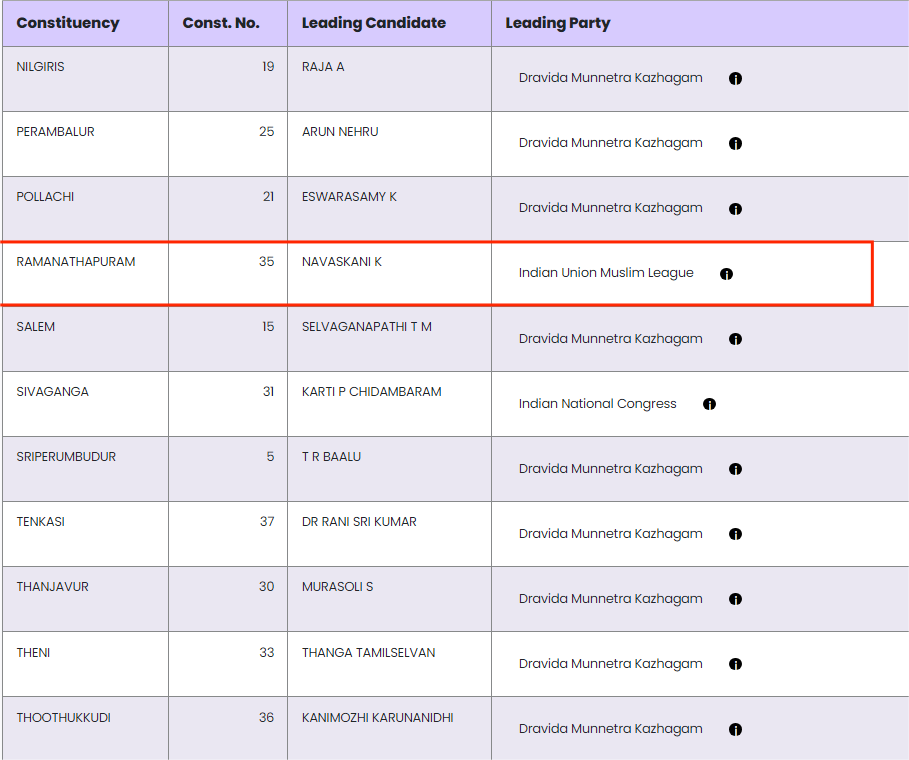The image size is (909, 760).
Task: Open party info icon for Perambalur
Action: [735, 144]
